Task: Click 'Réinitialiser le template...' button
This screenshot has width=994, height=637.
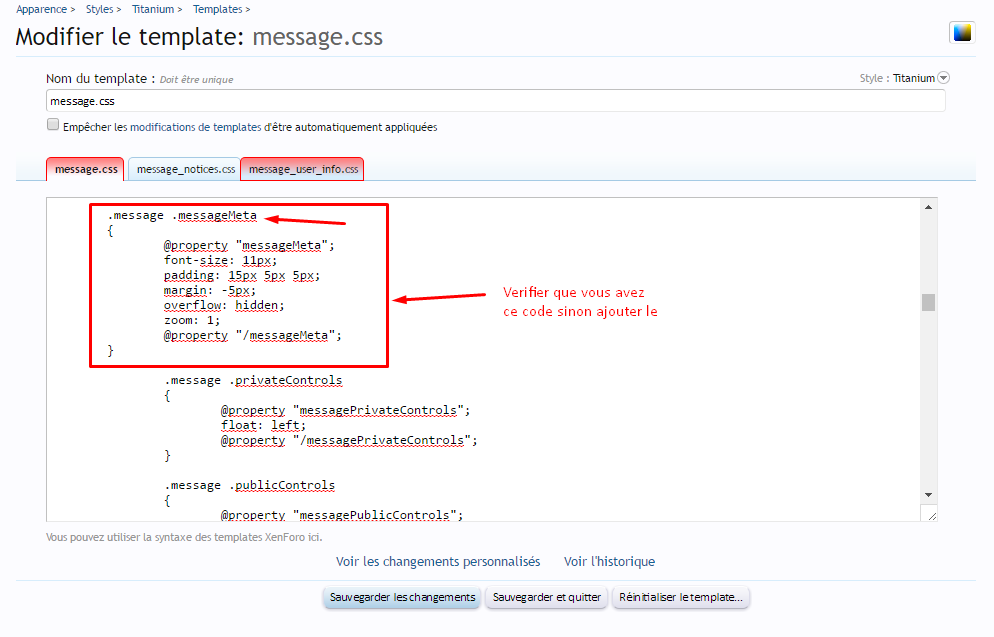Action: pos(681,597)
